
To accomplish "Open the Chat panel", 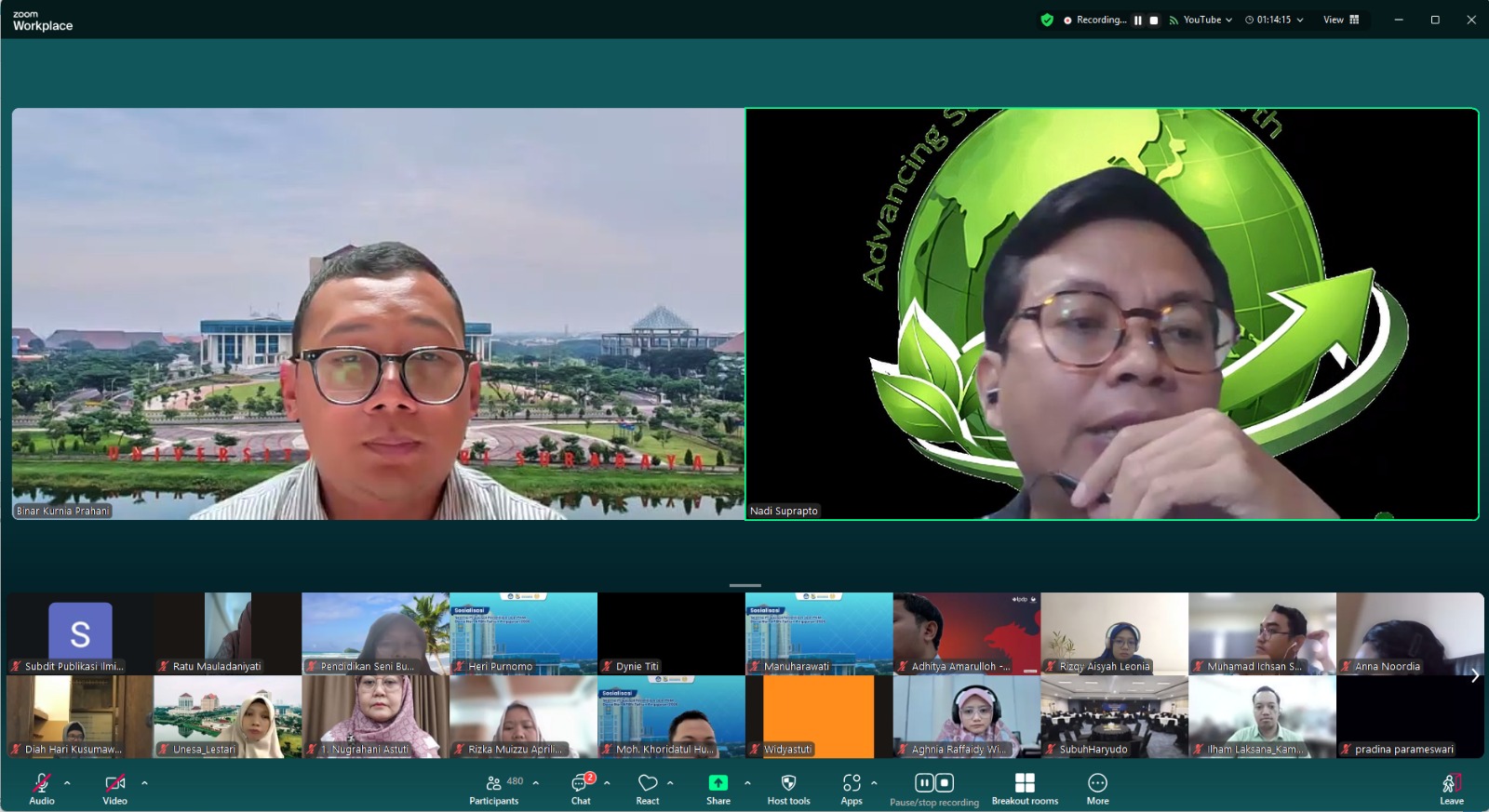I will click(x=581, y=789).
